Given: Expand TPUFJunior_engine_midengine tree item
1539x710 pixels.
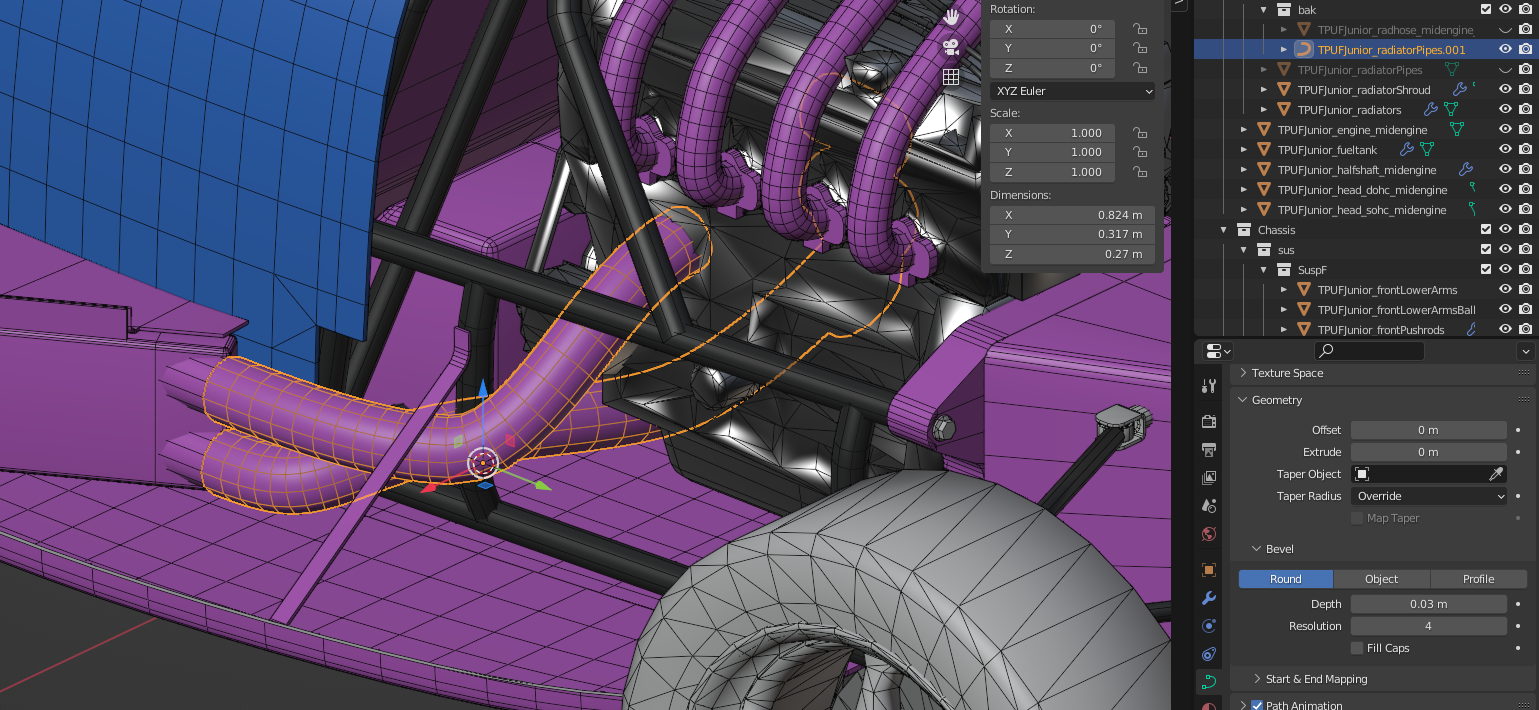Looking at the screenshot, I should point(1244,130).
